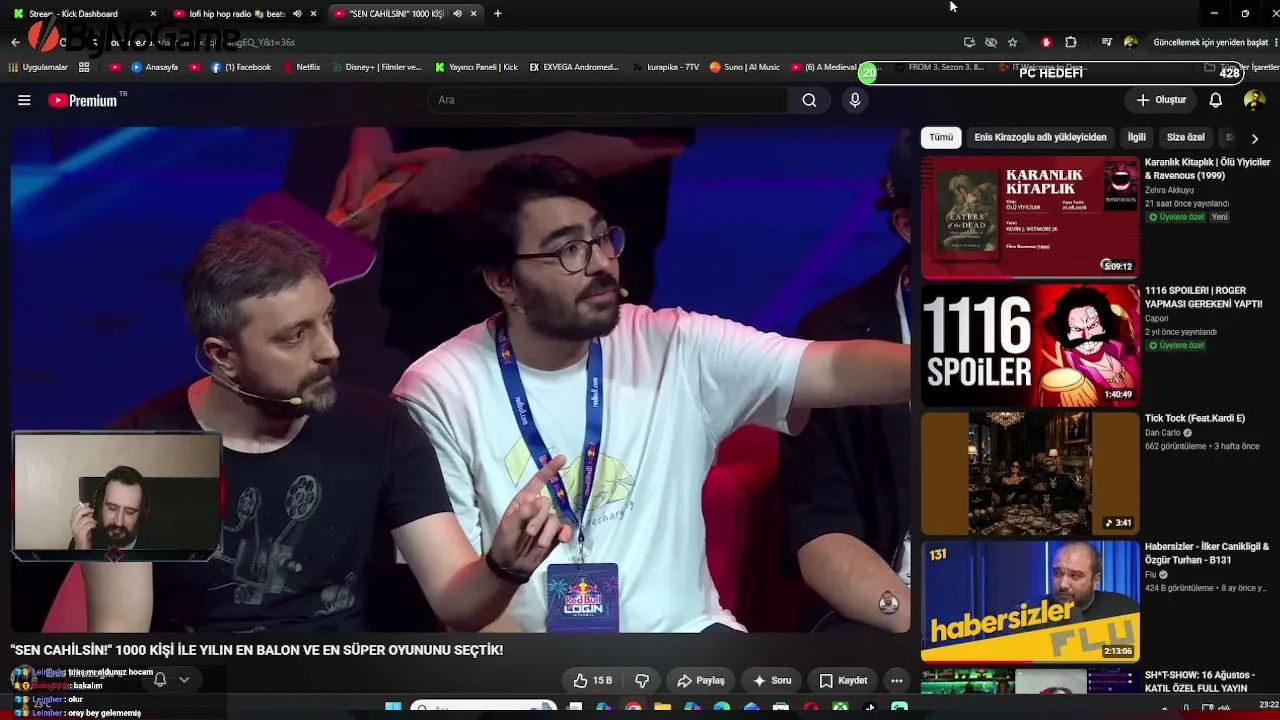This screenshot has height=720, width=1280.
Task: Click the red ad-blocker extension icon
Action: (x=1046, y=42)
